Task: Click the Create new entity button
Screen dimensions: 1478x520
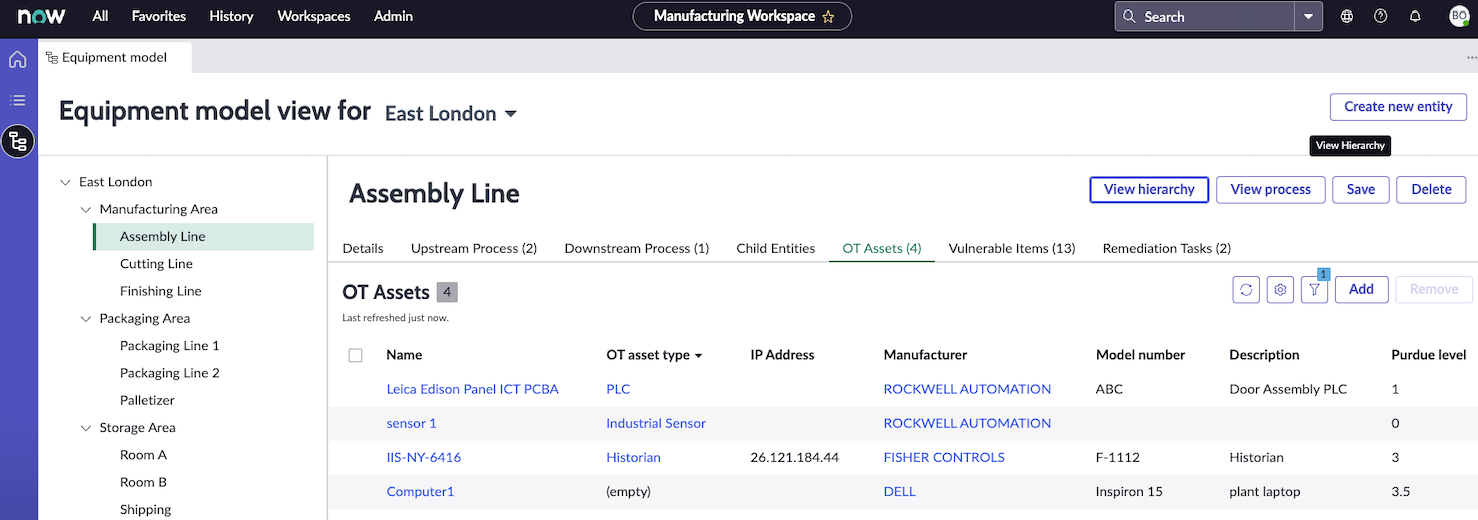Action: [x=1398, y=107]
